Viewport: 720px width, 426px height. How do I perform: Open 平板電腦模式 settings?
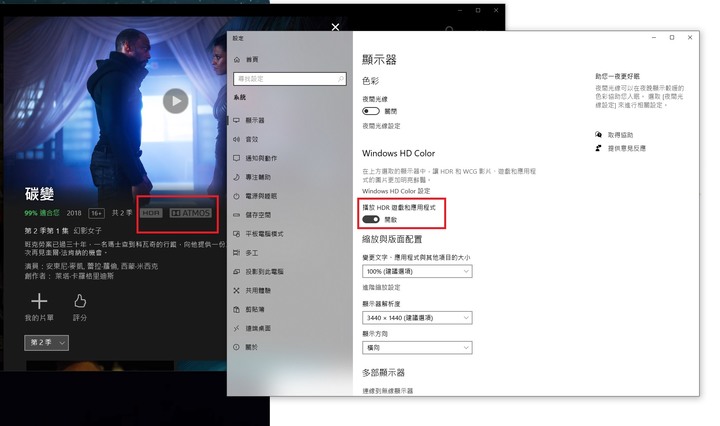point(264,234)
